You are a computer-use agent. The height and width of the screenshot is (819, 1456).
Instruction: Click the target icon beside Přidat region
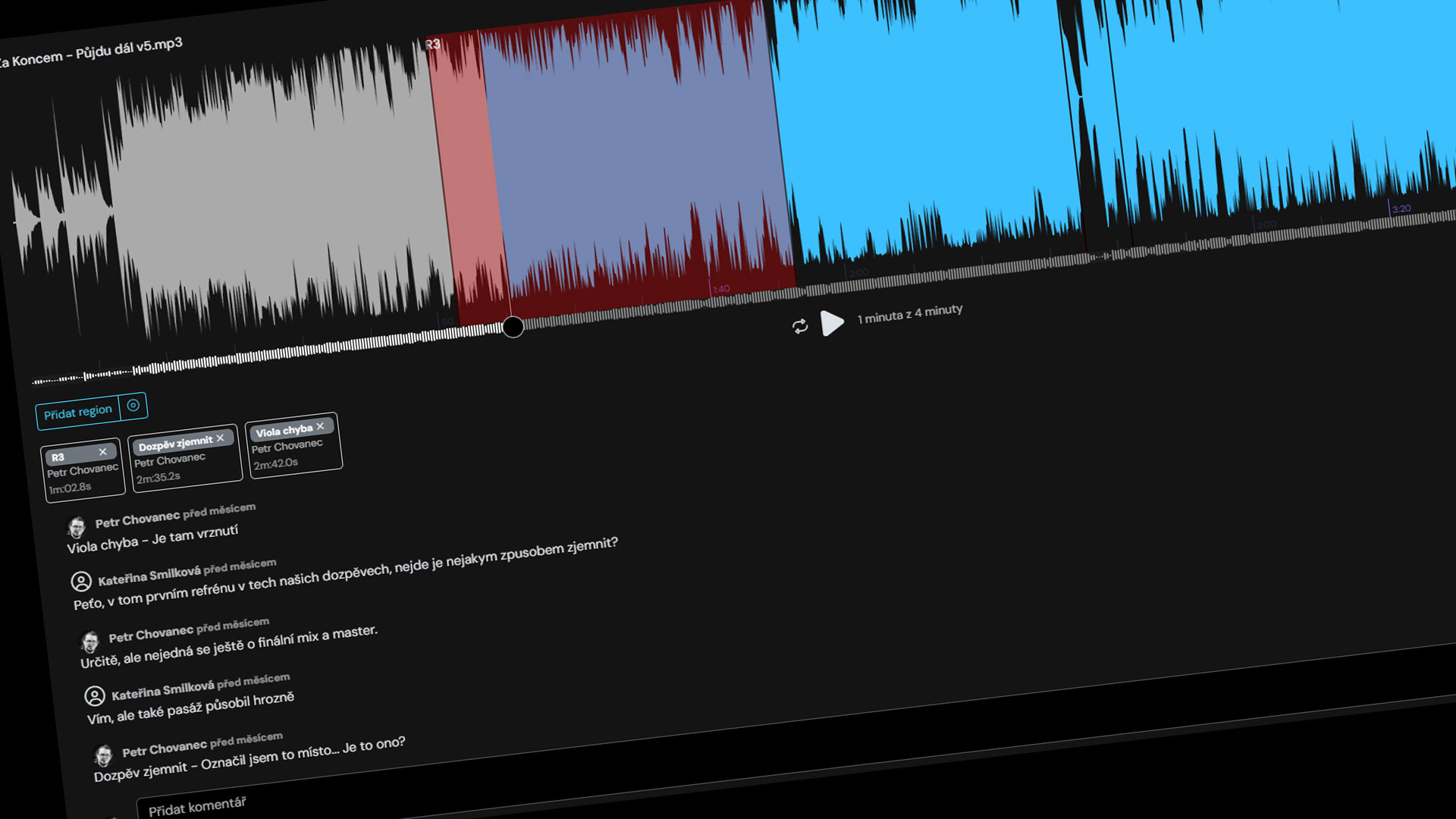click(133, 405)
